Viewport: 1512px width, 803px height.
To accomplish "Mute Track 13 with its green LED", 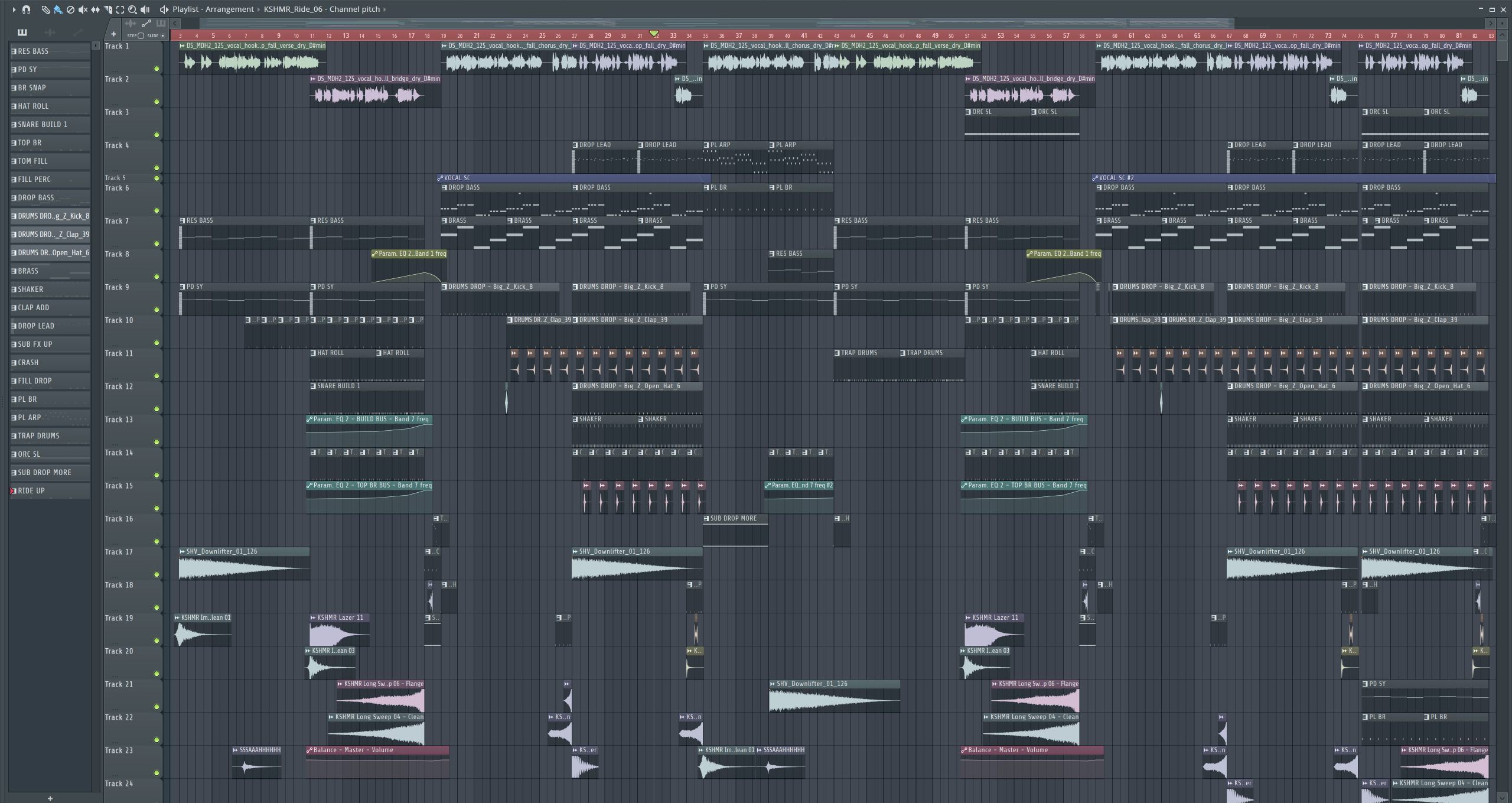I will [x=157, y=443].
